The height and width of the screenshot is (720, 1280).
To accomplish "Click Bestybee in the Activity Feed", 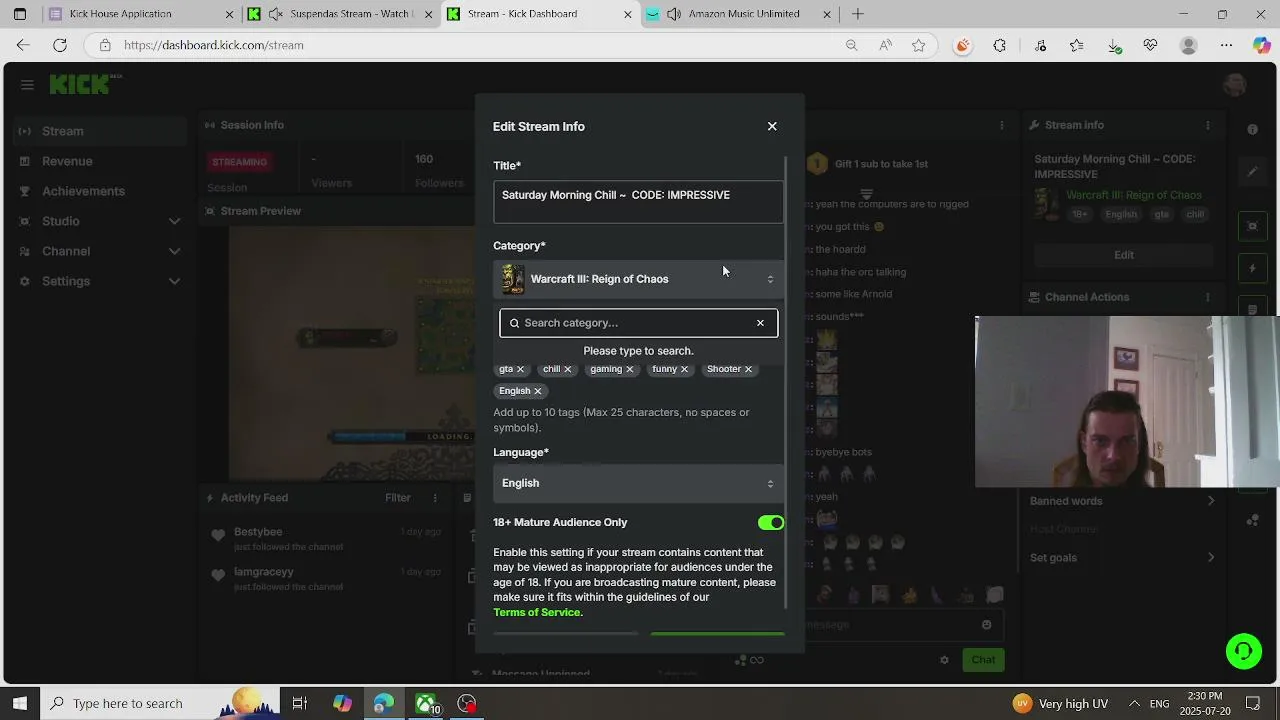I will pos(258,532).
